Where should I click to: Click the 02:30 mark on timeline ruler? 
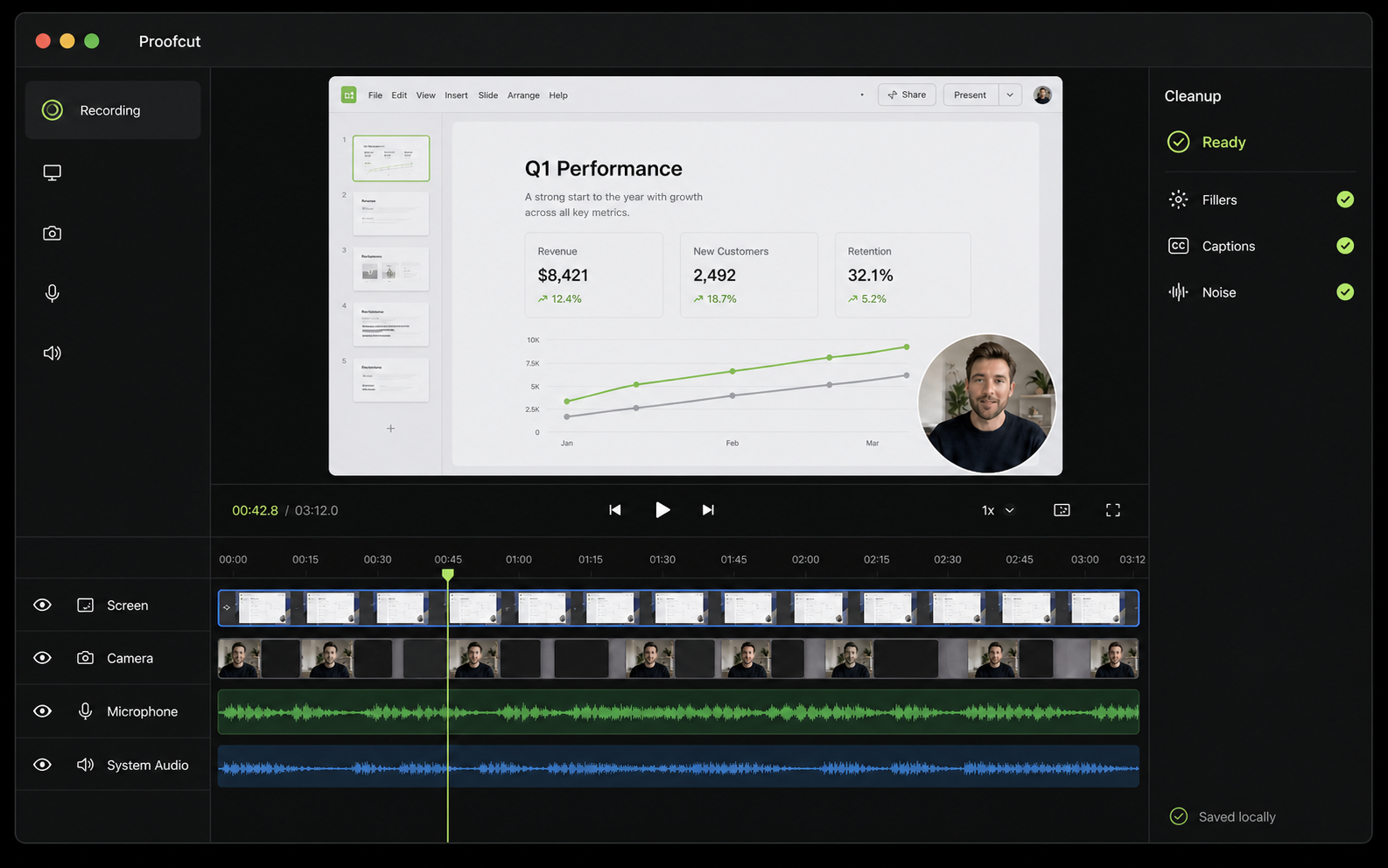pos(948,559)
